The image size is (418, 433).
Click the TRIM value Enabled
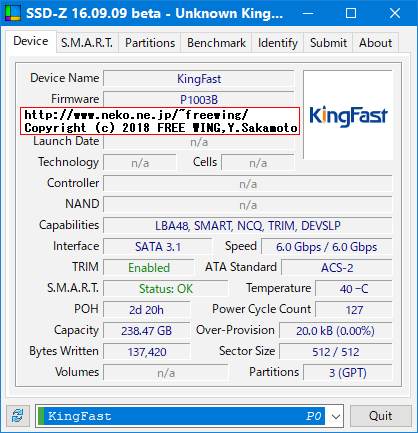click(x=149, y=268)
